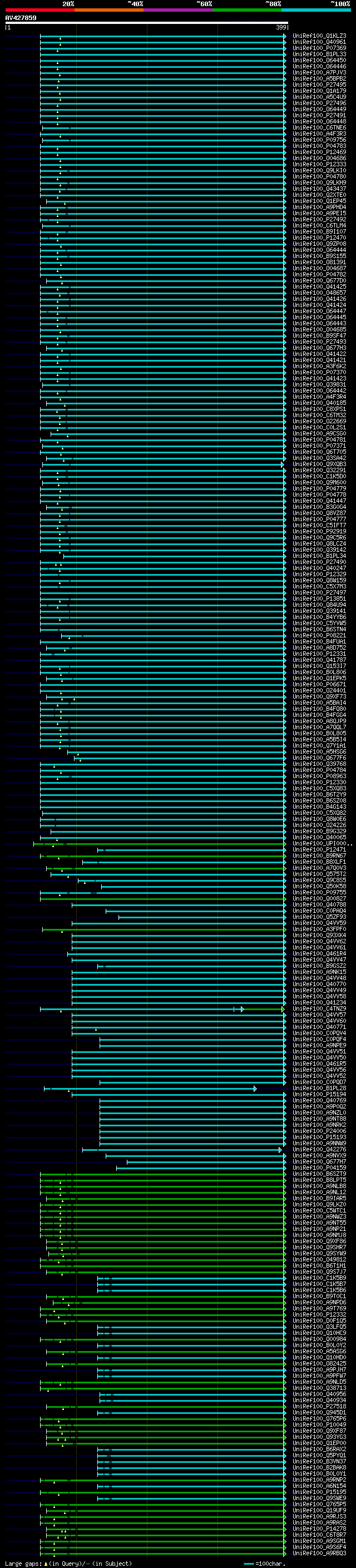
Task: Select the UniRef100_Q677H7 label
Action: tap(319, 1162)
